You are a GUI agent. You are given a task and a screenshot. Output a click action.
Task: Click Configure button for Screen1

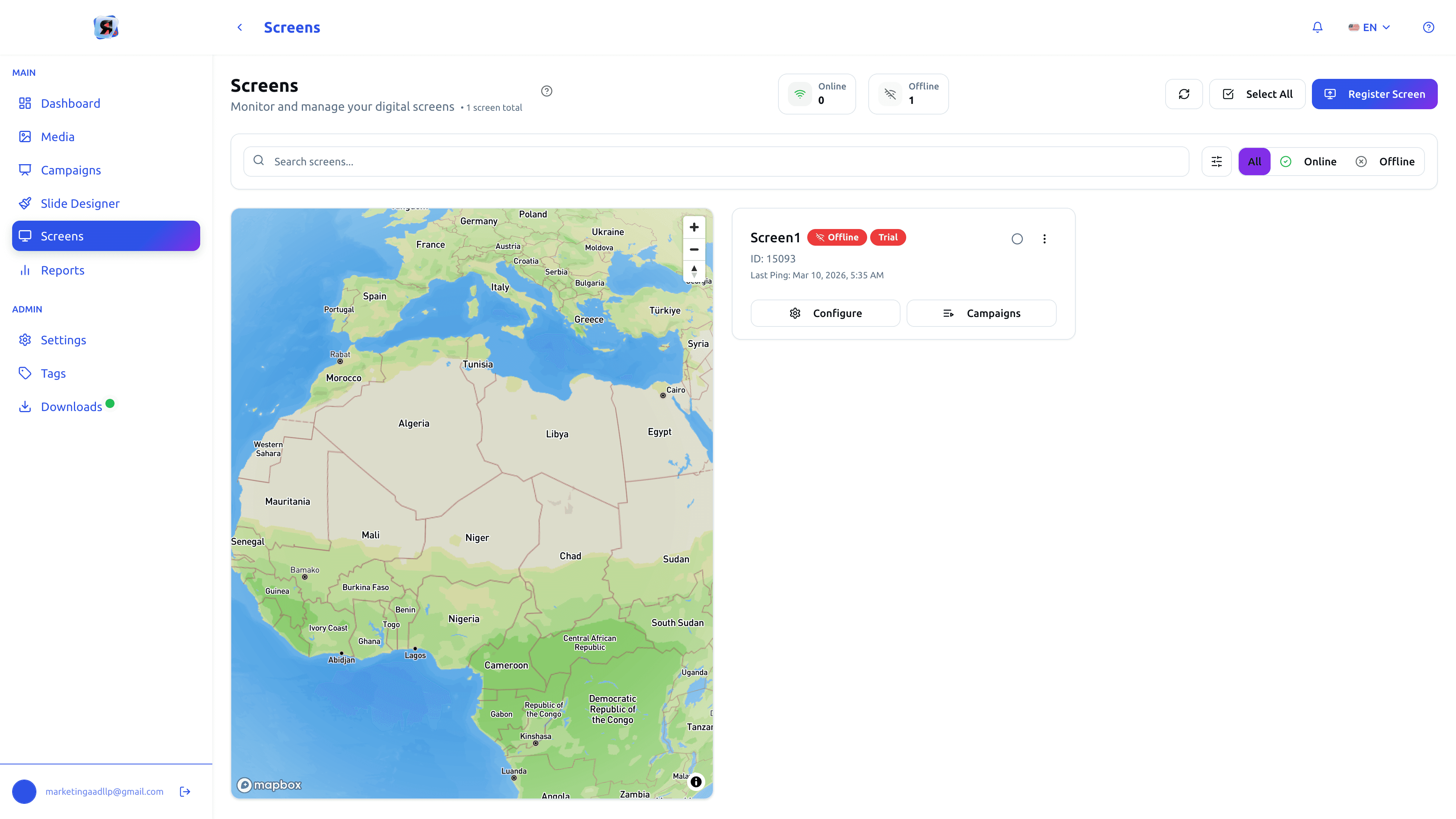click(825, 313)
